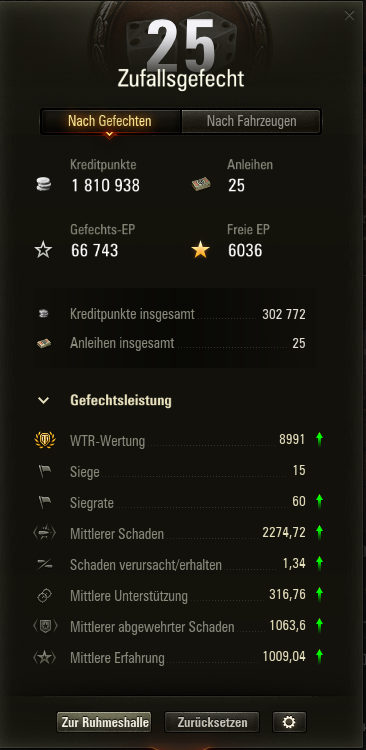This screenshot has height=750, width=366.
Task: Click the hollow star Gefechts-EP icon
Action: [x=44, y=250]
